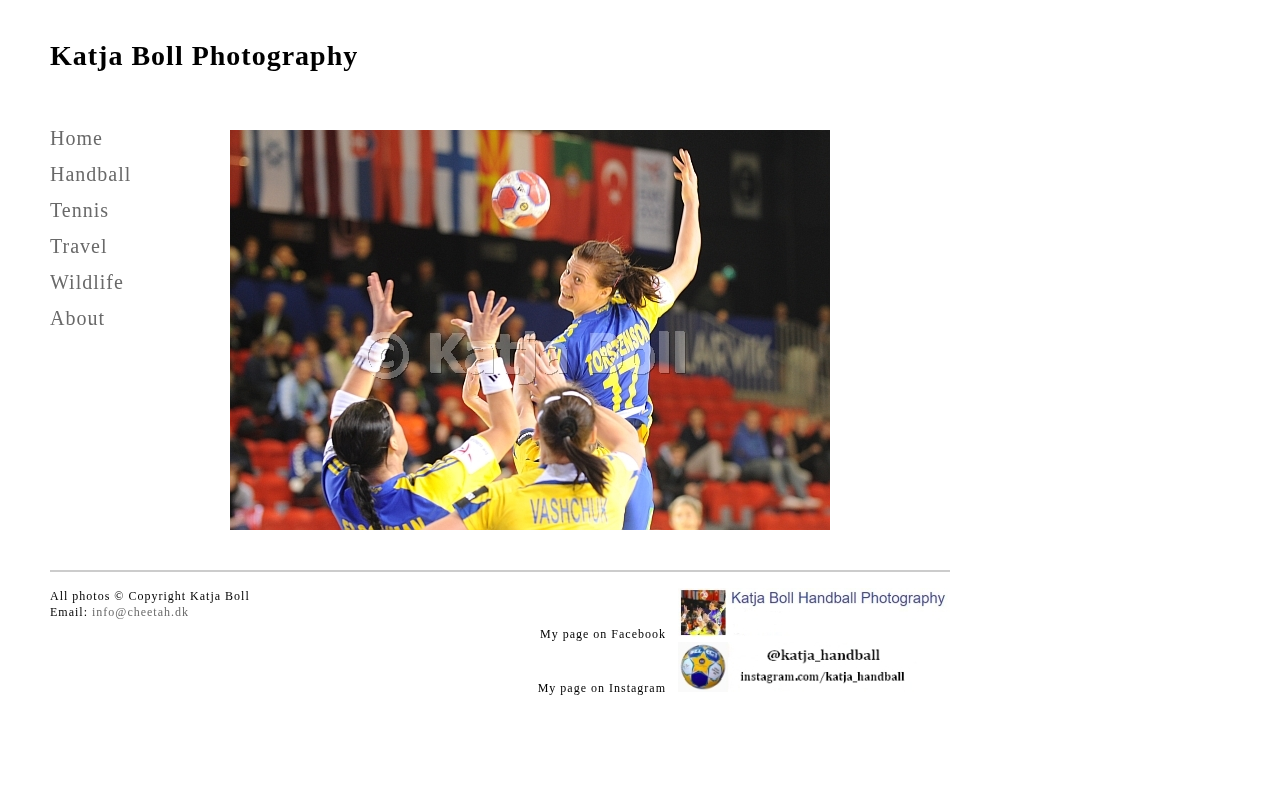Click the handball ball in the photo

pyautogui.click(x=521, y=199)
